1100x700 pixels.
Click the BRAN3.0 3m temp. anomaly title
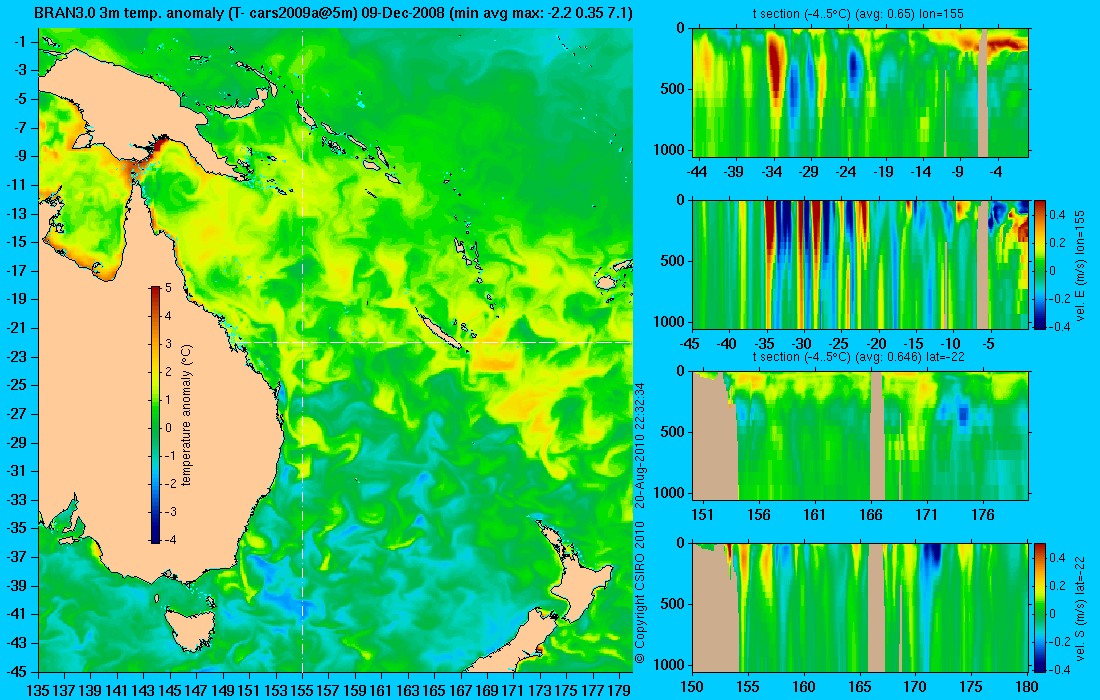click(x=333, y=12)
